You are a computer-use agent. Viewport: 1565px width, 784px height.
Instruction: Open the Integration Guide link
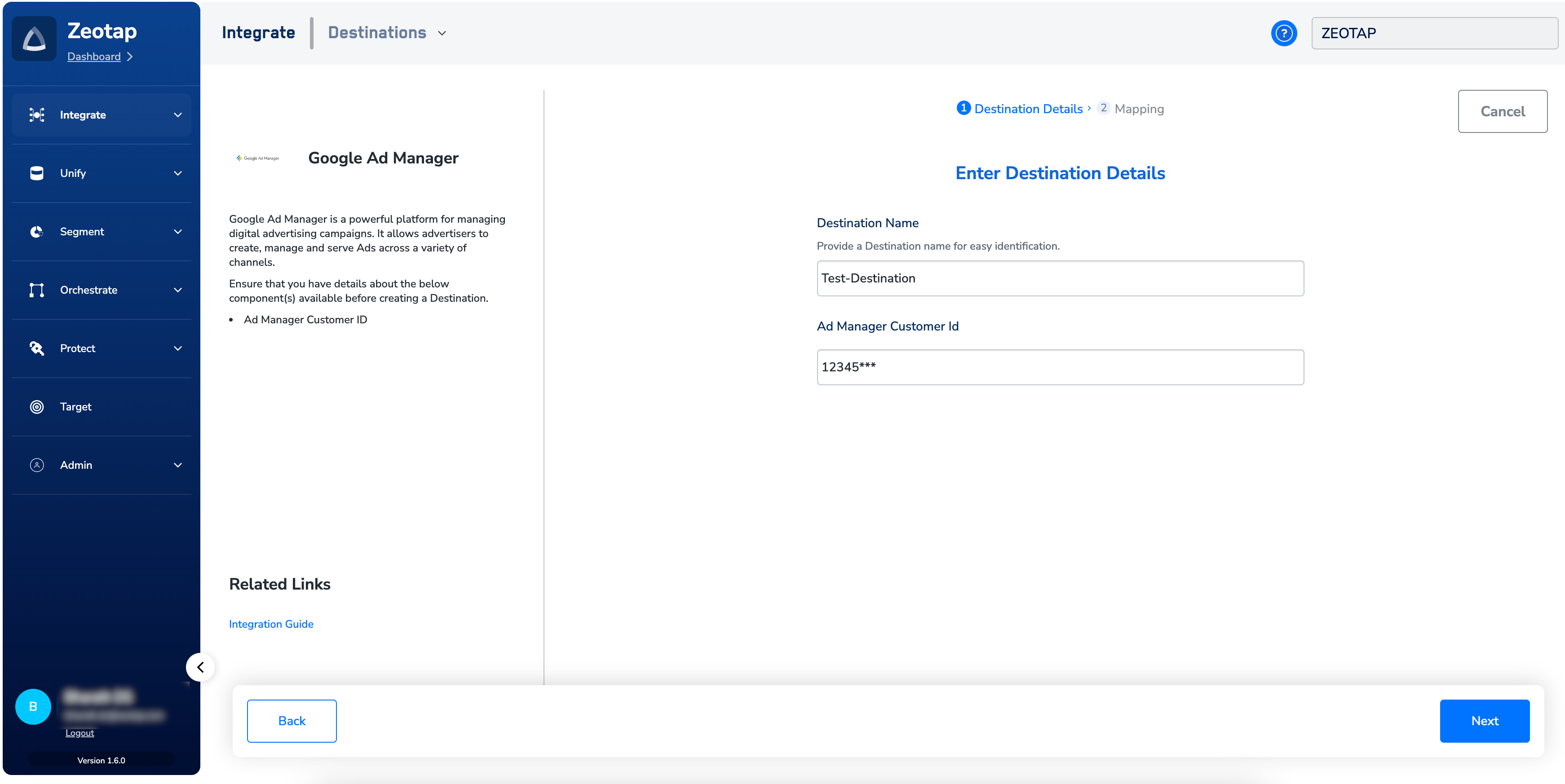coord(271,624)
